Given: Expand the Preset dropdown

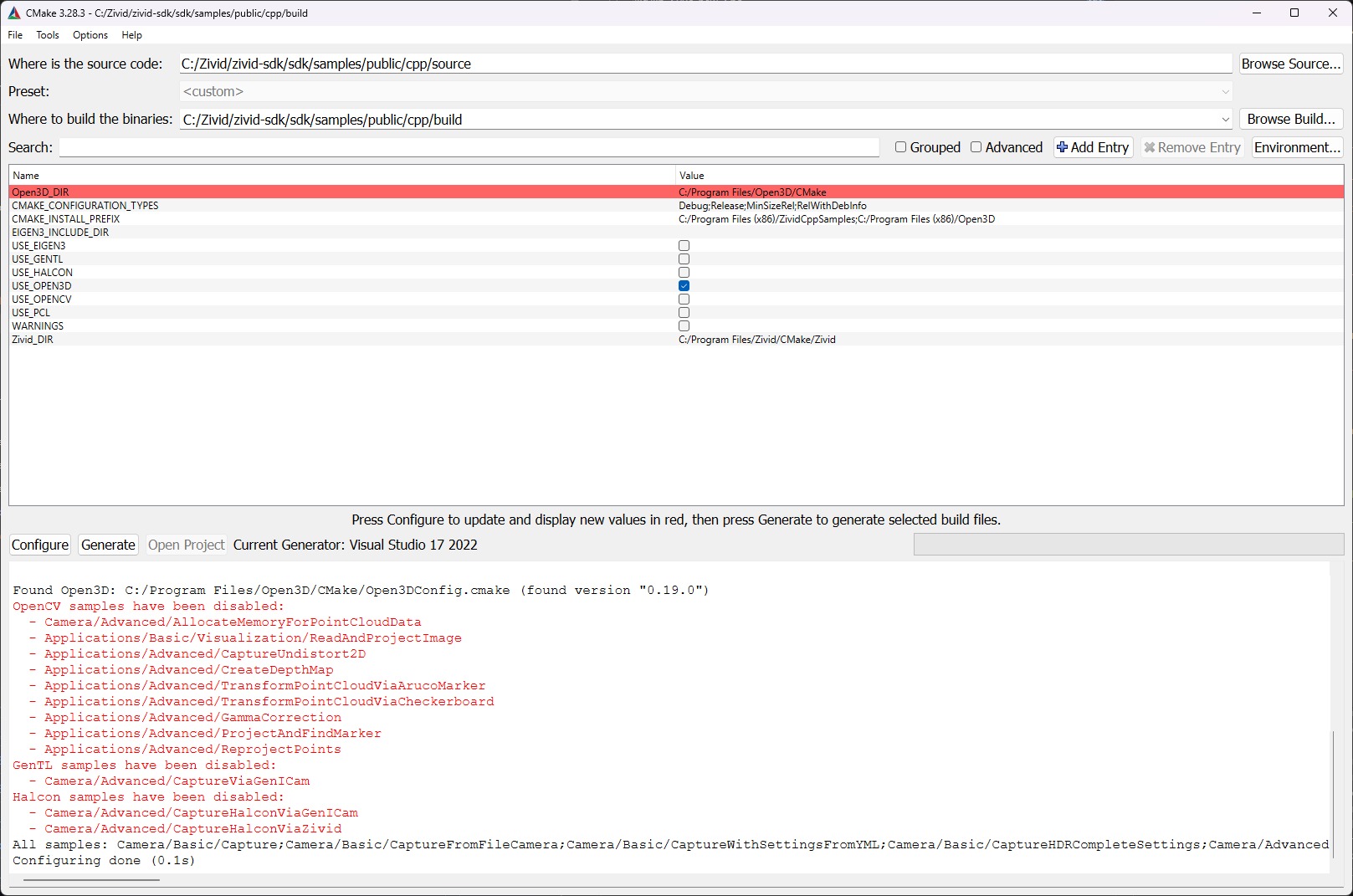Looking at the screenshot, I should pyautogui.click(x=1225, y=92).
